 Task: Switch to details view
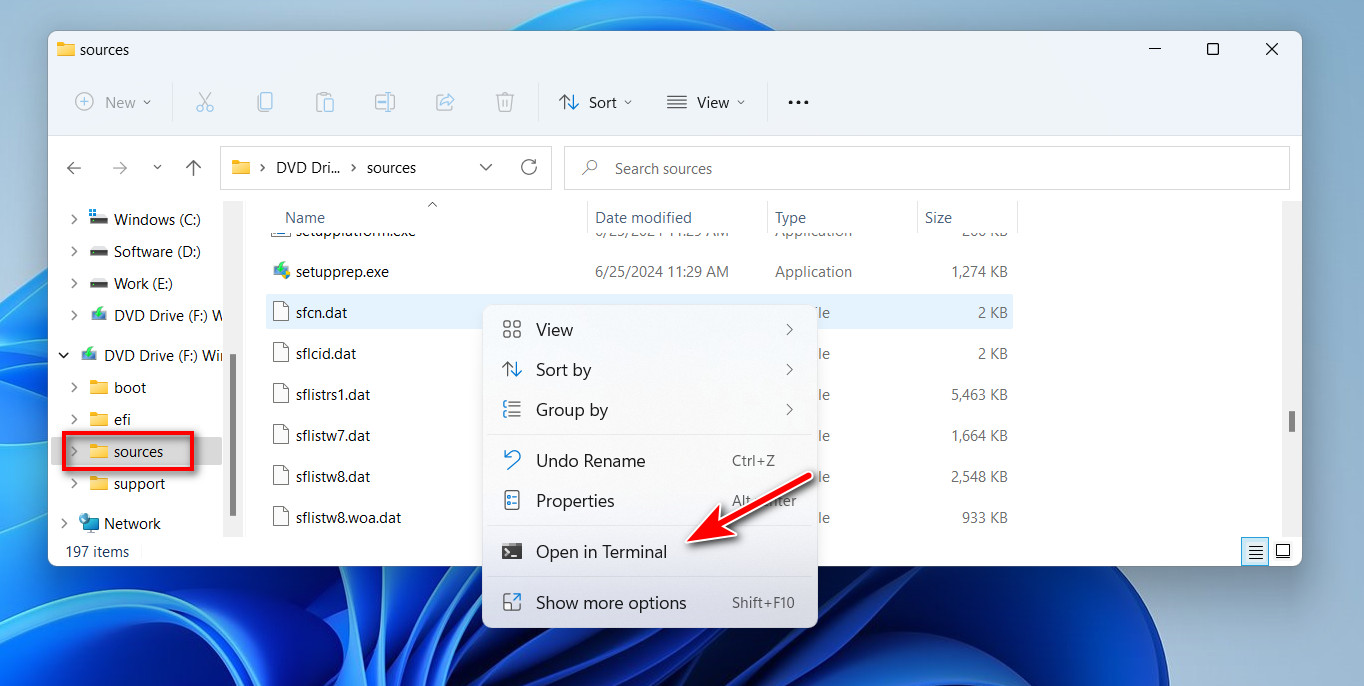tap(1255, 551)
